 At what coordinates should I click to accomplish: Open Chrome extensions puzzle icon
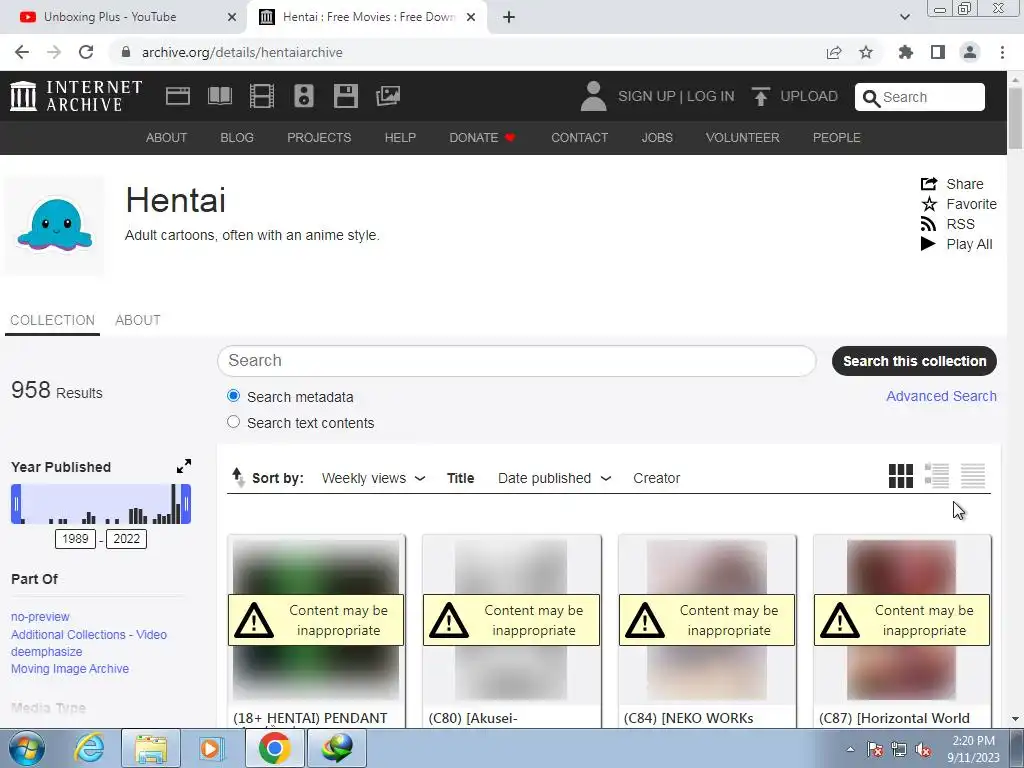click(x=905, y=52)
